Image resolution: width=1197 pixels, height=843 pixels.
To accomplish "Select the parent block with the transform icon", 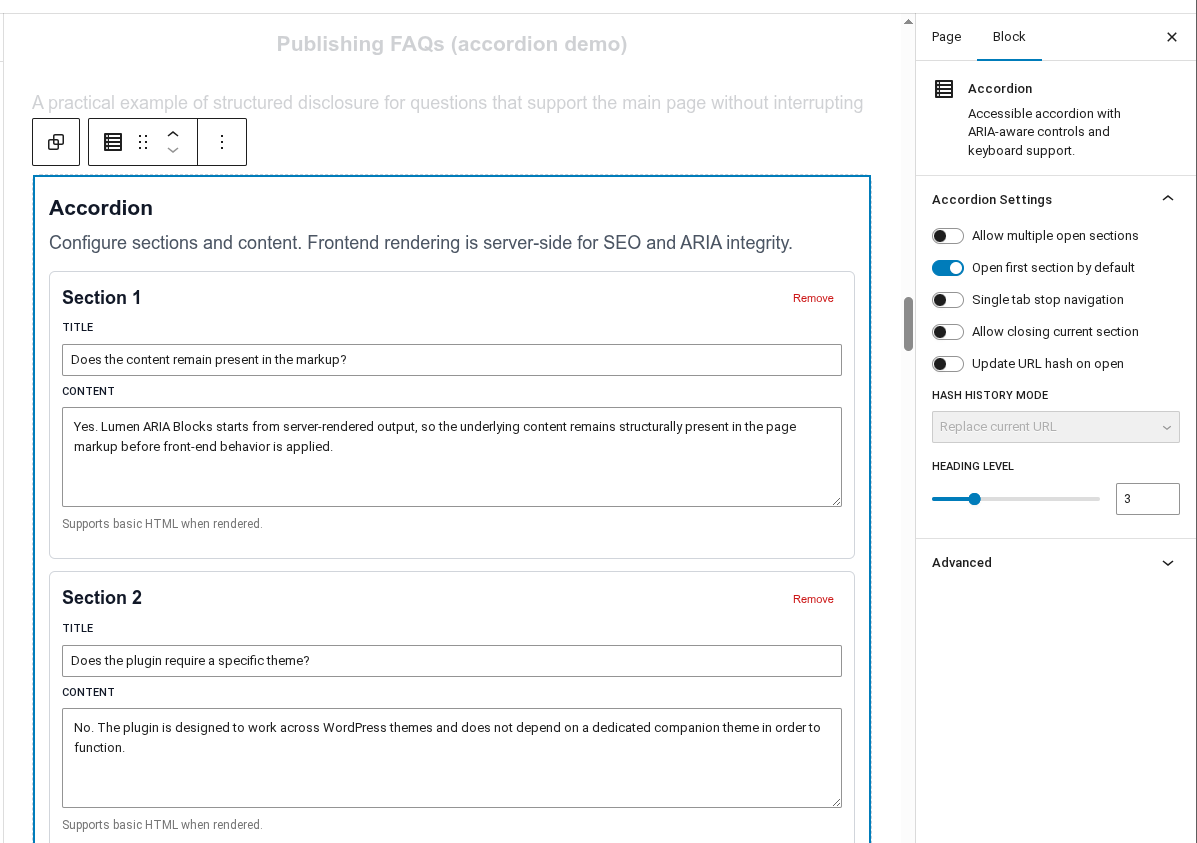I will (55, 141).
